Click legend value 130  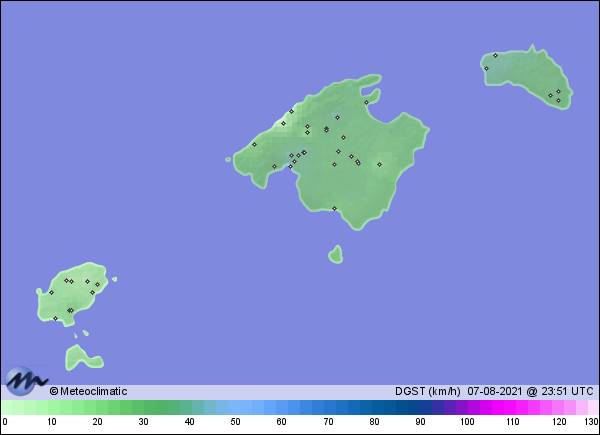pos(591,422)
